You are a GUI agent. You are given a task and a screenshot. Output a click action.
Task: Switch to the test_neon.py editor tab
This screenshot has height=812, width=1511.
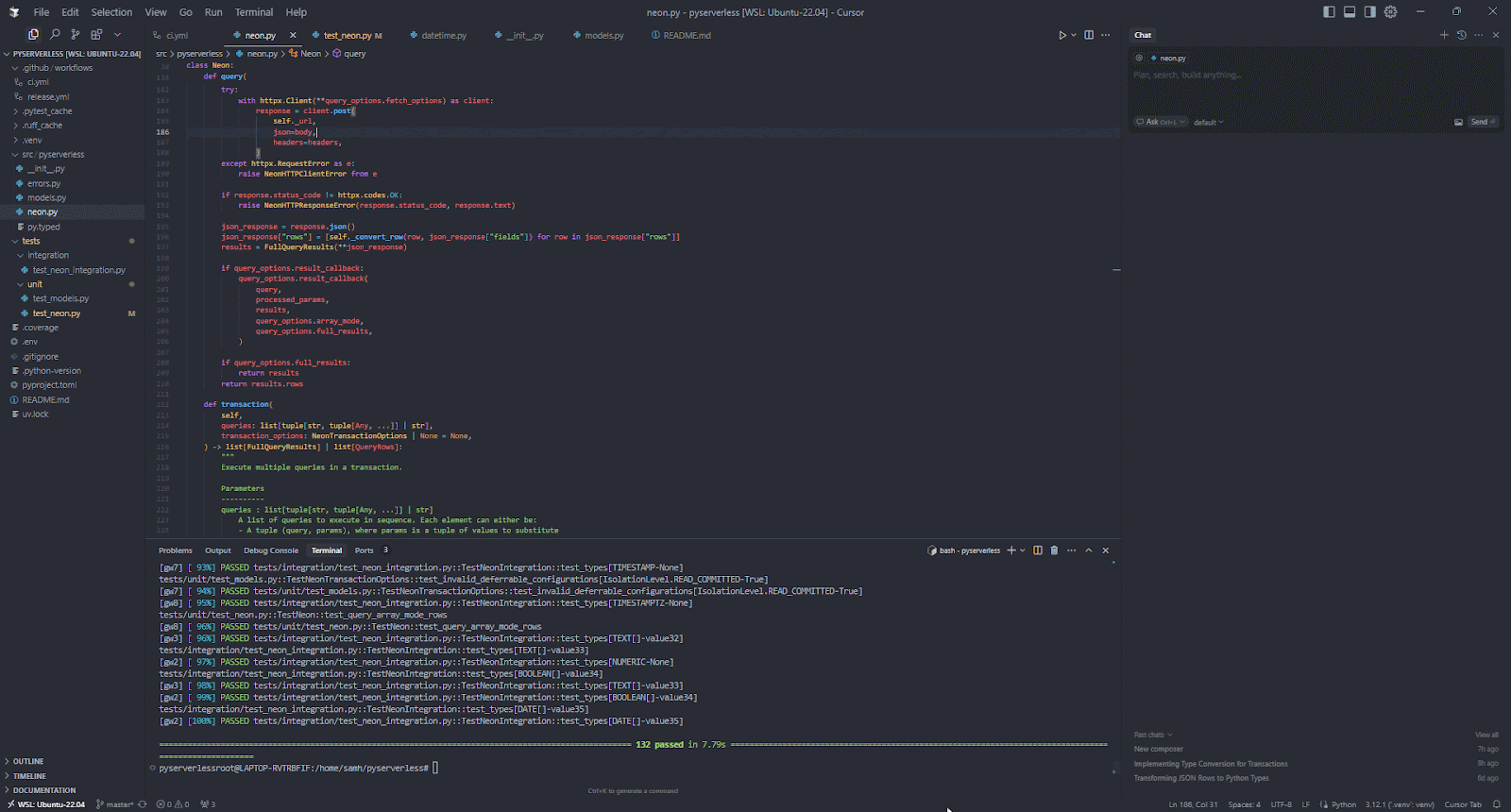[349, 35]
